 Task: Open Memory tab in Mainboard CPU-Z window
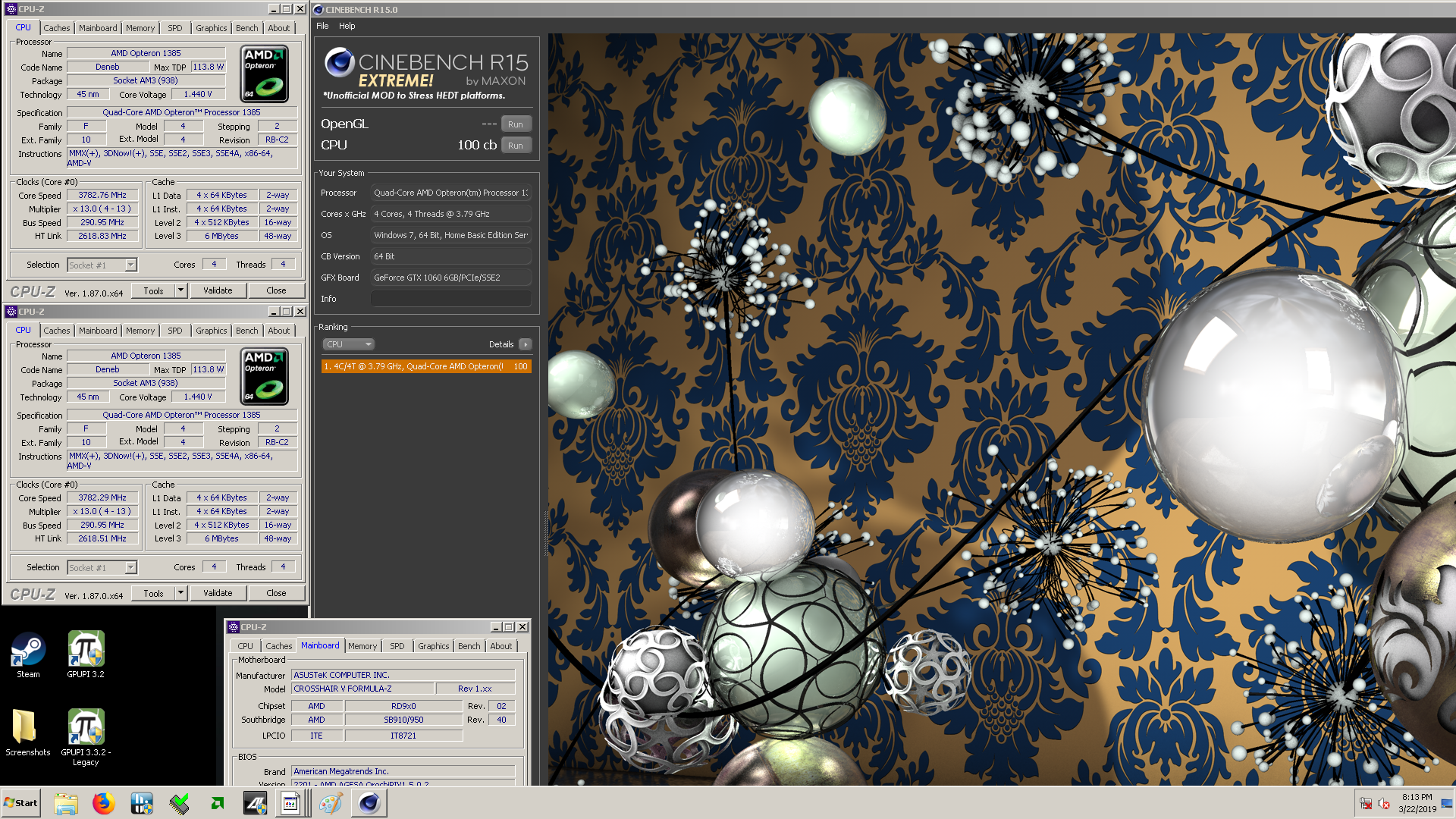[x=362, y=646]
